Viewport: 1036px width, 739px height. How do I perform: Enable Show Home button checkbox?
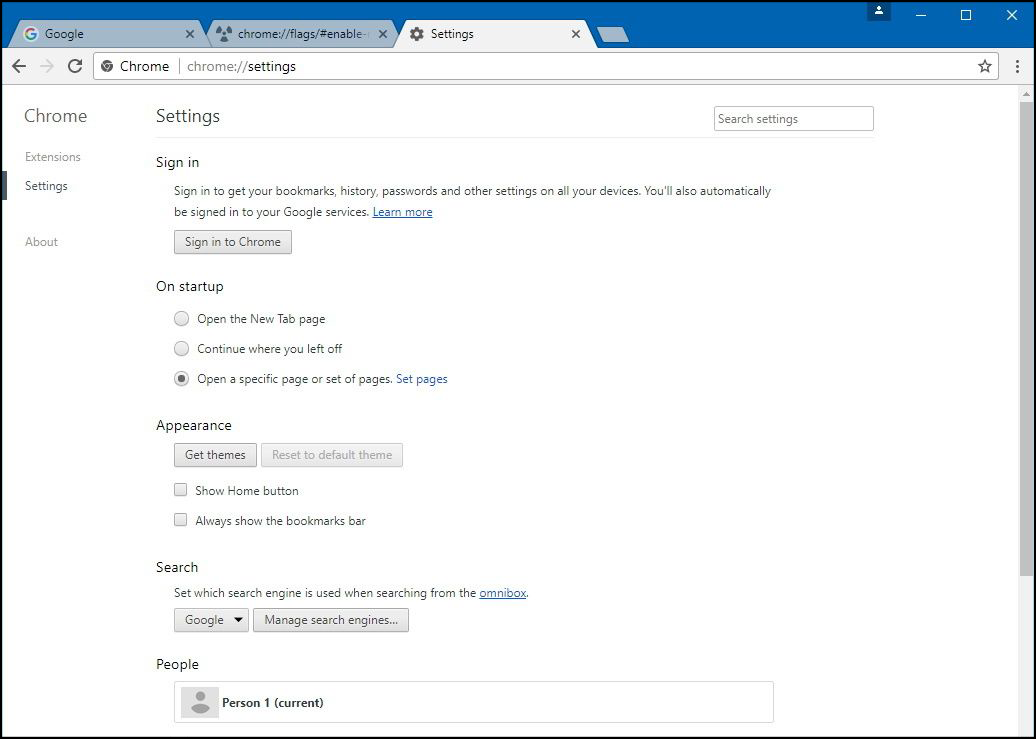click(180, 490)
